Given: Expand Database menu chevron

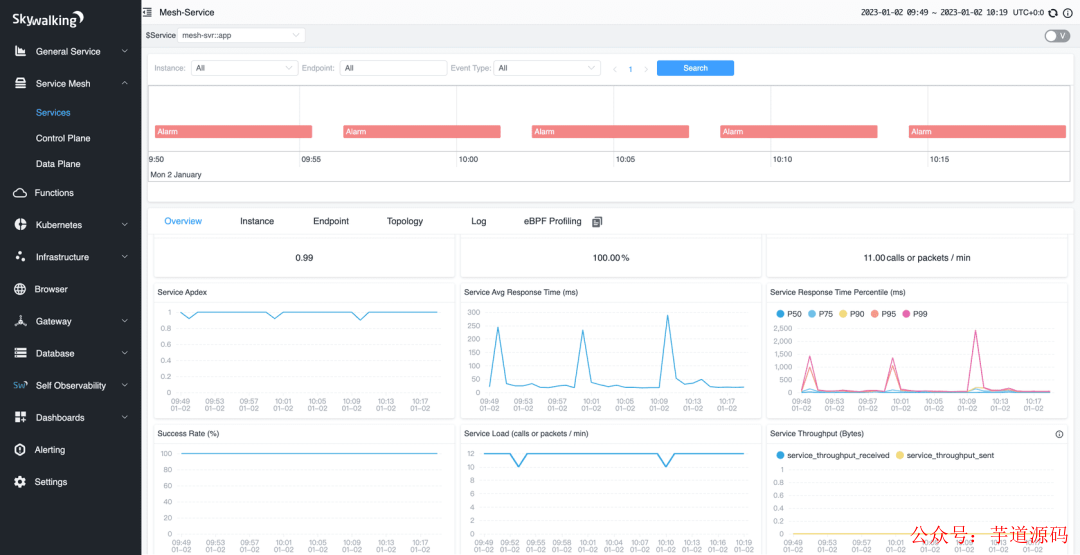Looking at the screenshot, I should 125,353.
